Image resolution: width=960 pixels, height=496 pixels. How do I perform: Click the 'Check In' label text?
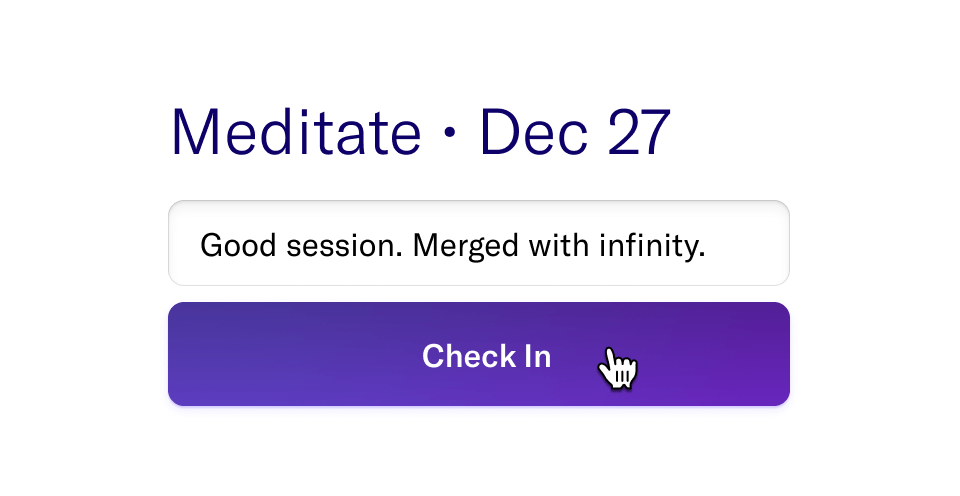coord(487,356)
